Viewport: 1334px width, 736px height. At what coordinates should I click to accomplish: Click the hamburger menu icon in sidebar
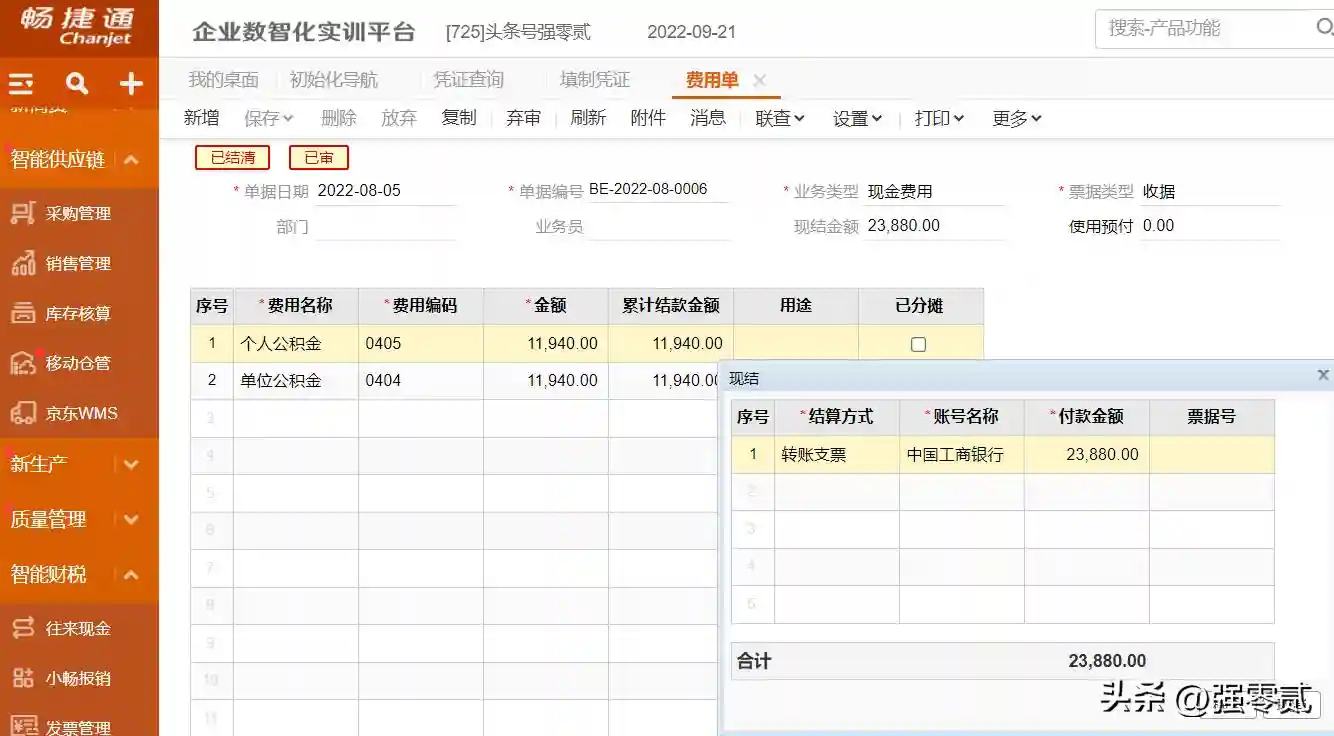(21, 83)
